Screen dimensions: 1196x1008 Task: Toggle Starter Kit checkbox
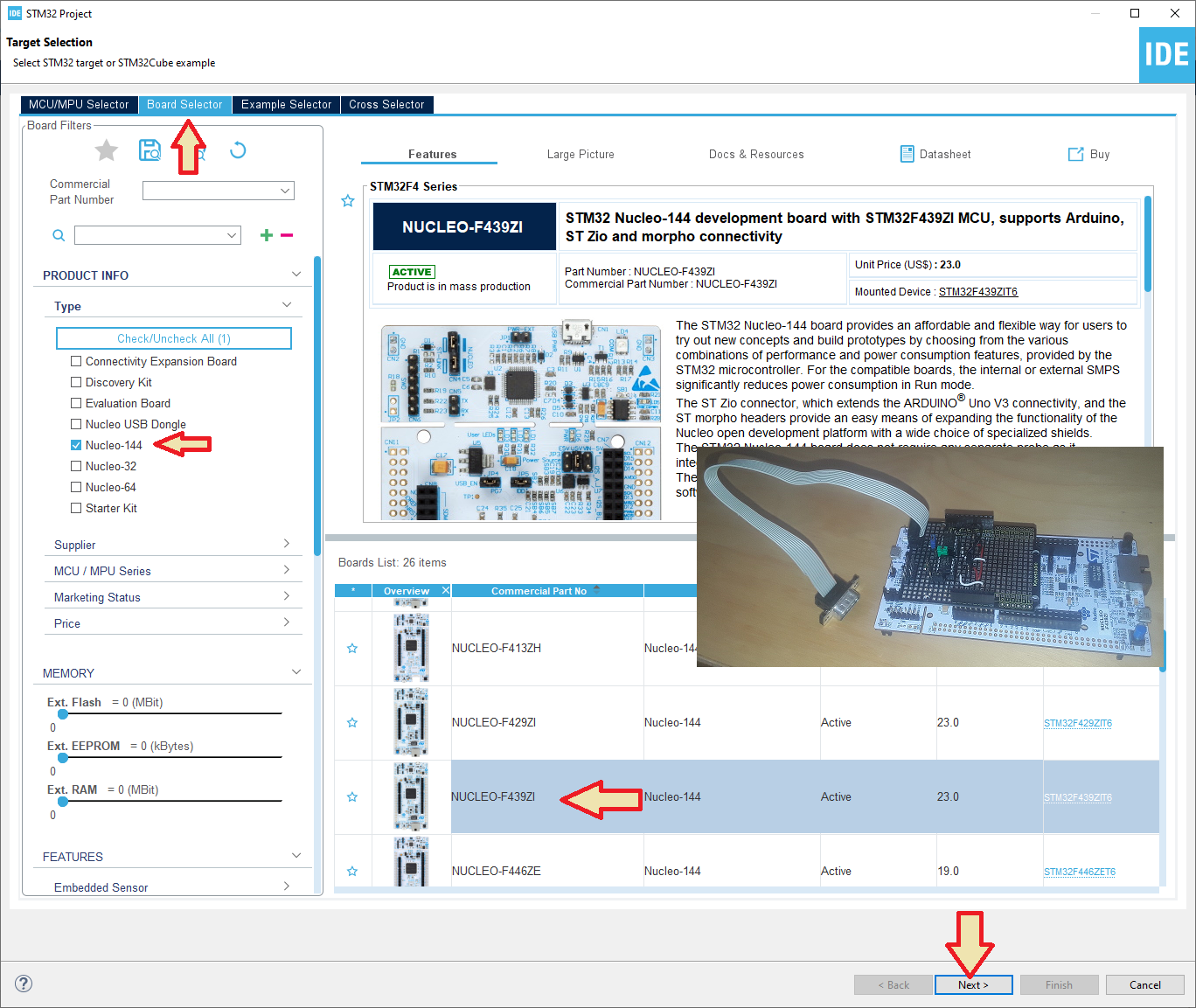(x=76, y=508)
